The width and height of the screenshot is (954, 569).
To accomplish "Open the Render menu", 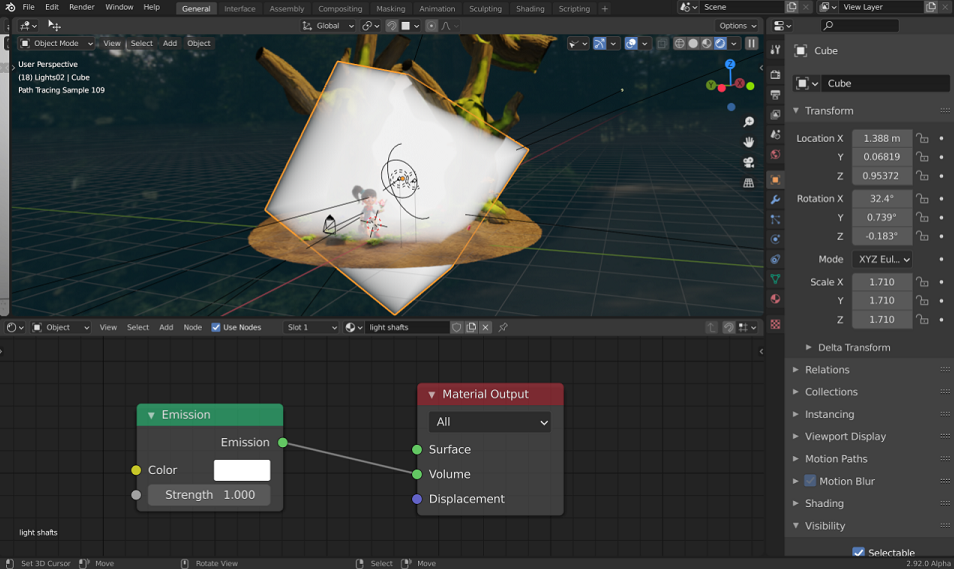I will (82, 7).
